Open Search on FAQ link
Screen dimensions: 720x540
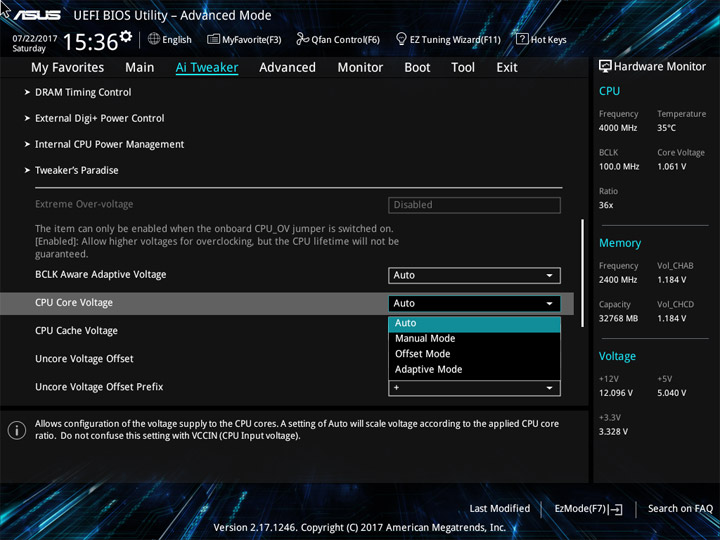680,509
